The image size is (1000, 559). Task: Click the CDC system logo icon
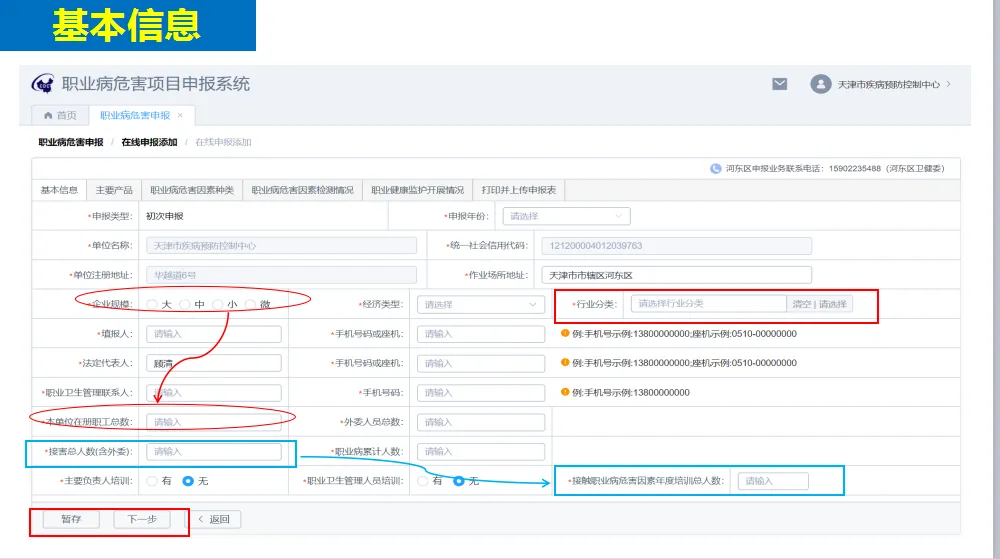tap(43, 83)
